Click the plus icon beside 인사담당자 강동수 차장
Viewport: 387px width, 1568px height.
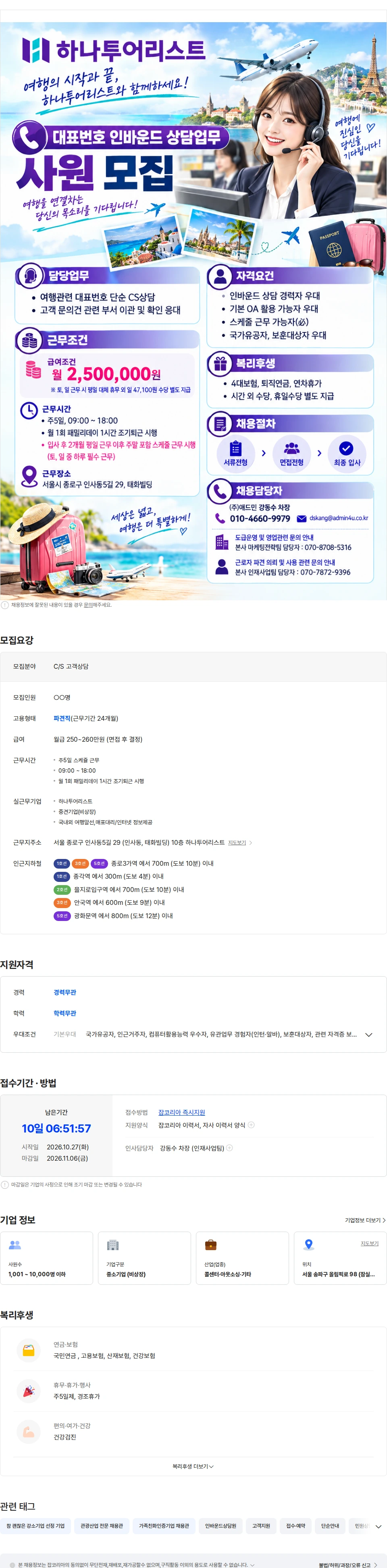click(x=230, y=1148)
